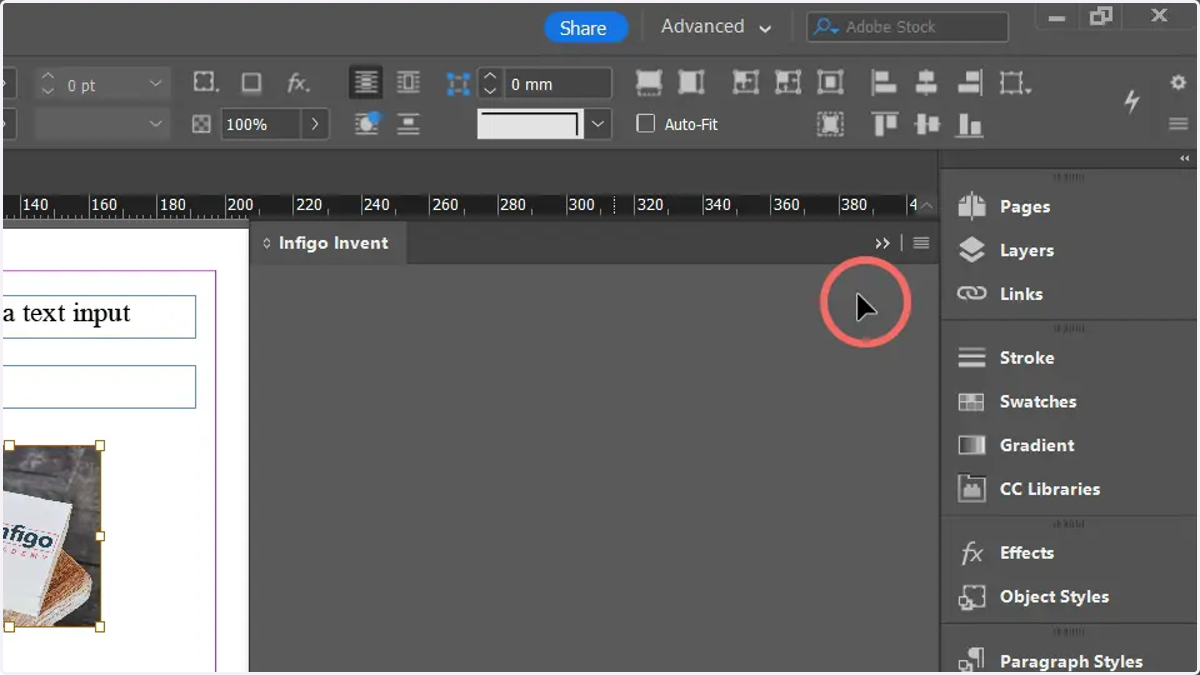Align vertical centers icon
The image size is (1200, 675).
tap(927, 124)
